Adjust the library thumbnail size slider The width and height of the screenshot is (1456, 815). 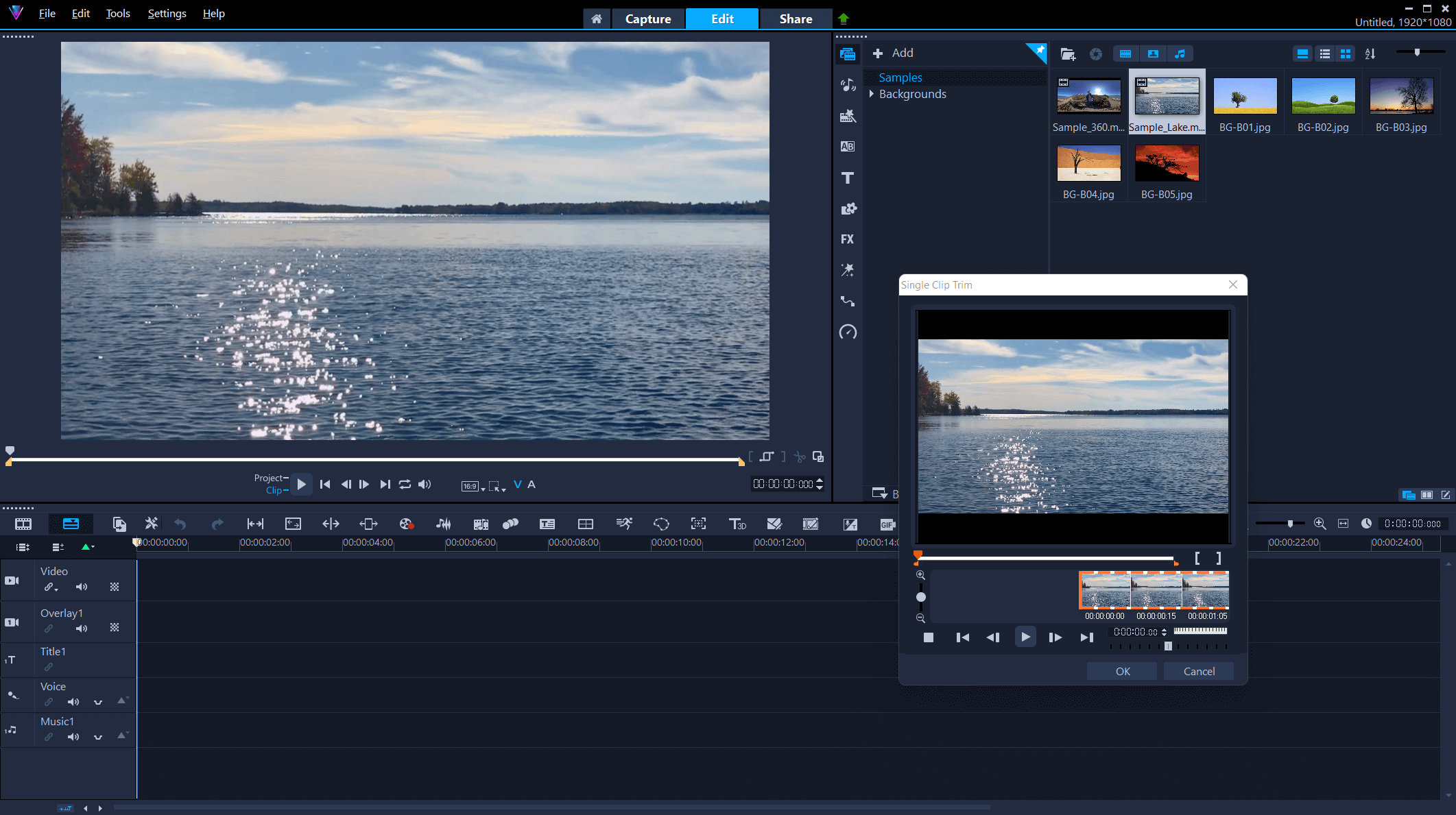pyautogui.click(x=1418, y=51)
